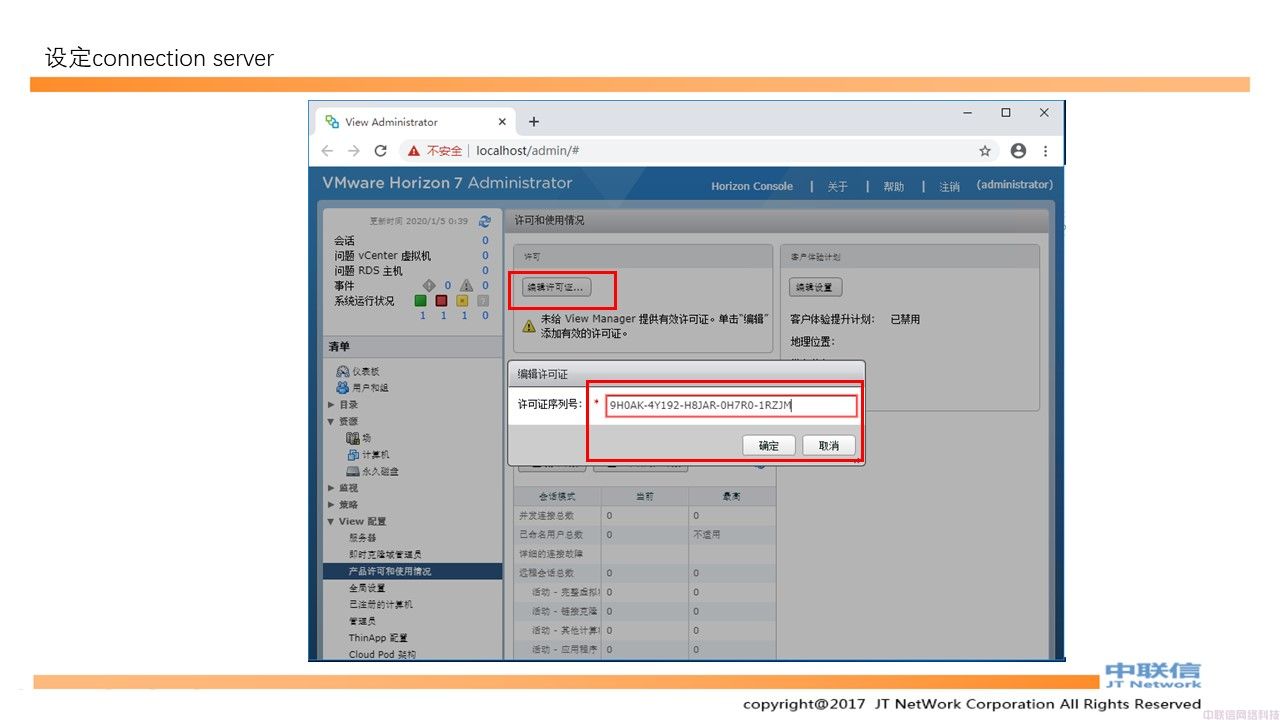Close the View Administrator tab
The width and height of the screenshot is (1280, 720).
[x=502, y=122]
